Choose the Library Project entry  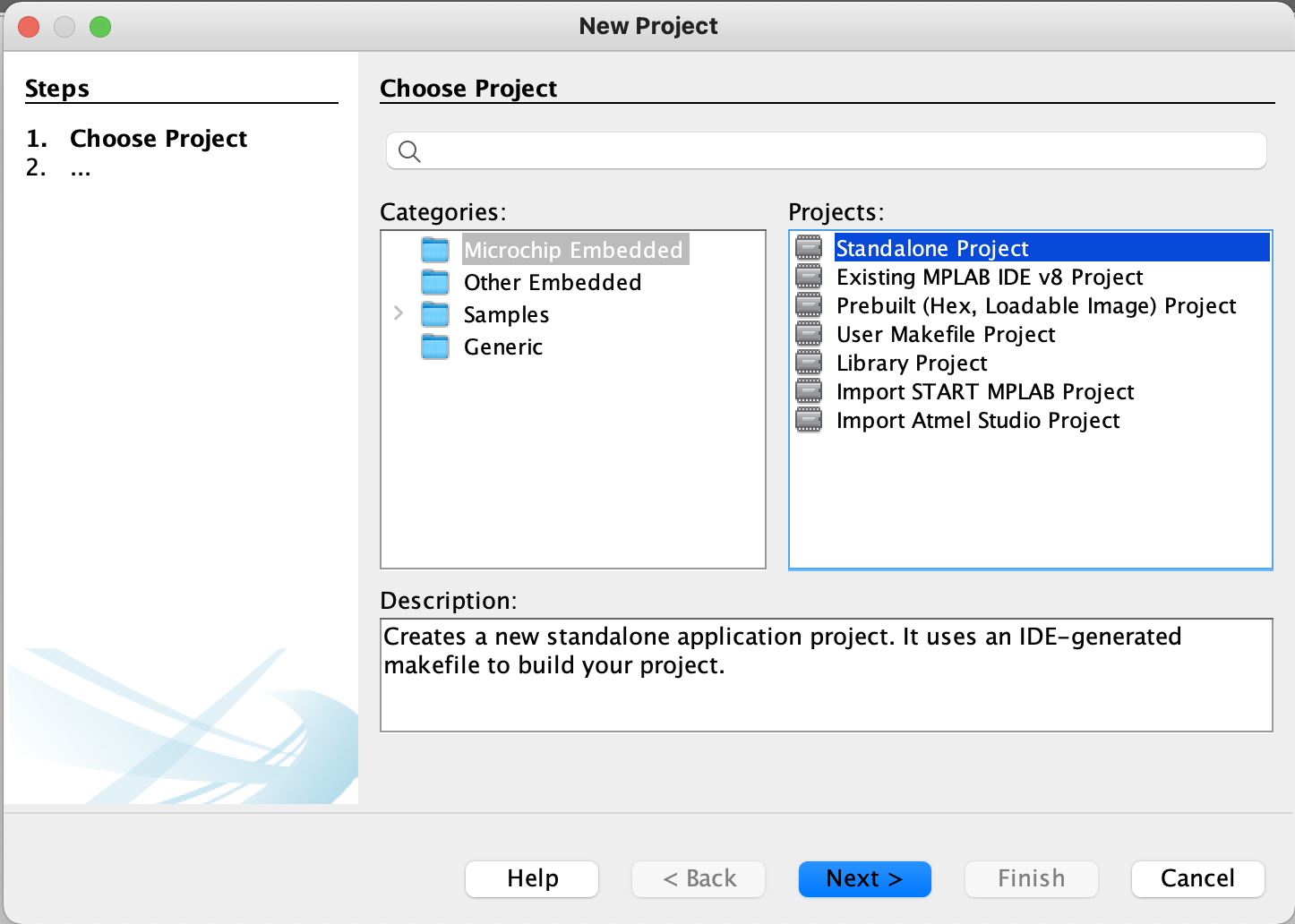(911, 363)
